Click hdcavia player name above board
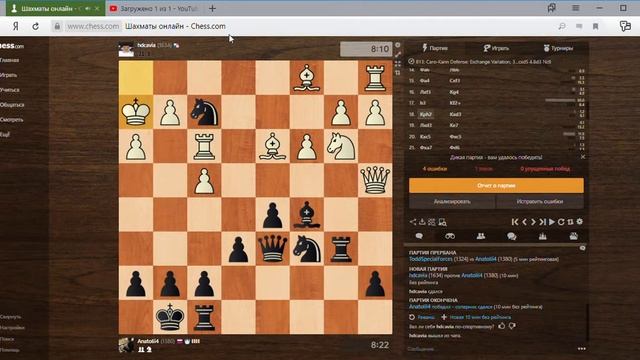 tap(146, 45)
